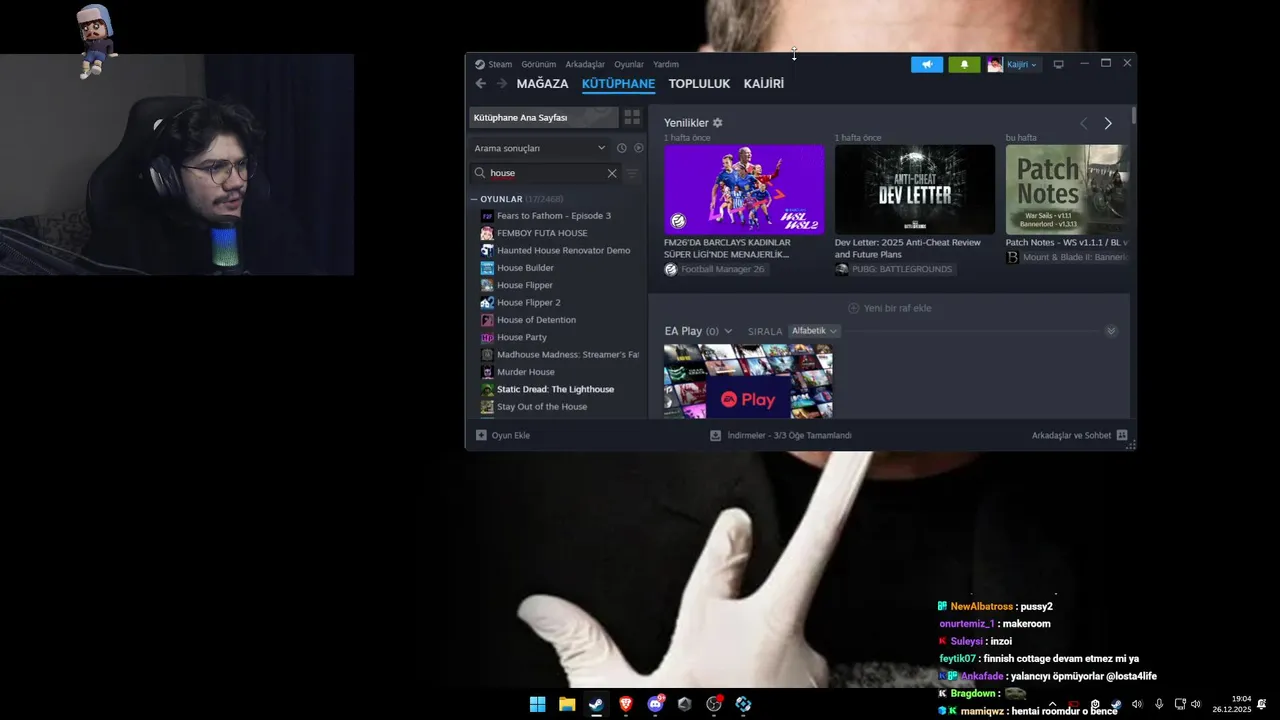Select Fears to Fathom - Episode 3

click(x=554, y=216)
